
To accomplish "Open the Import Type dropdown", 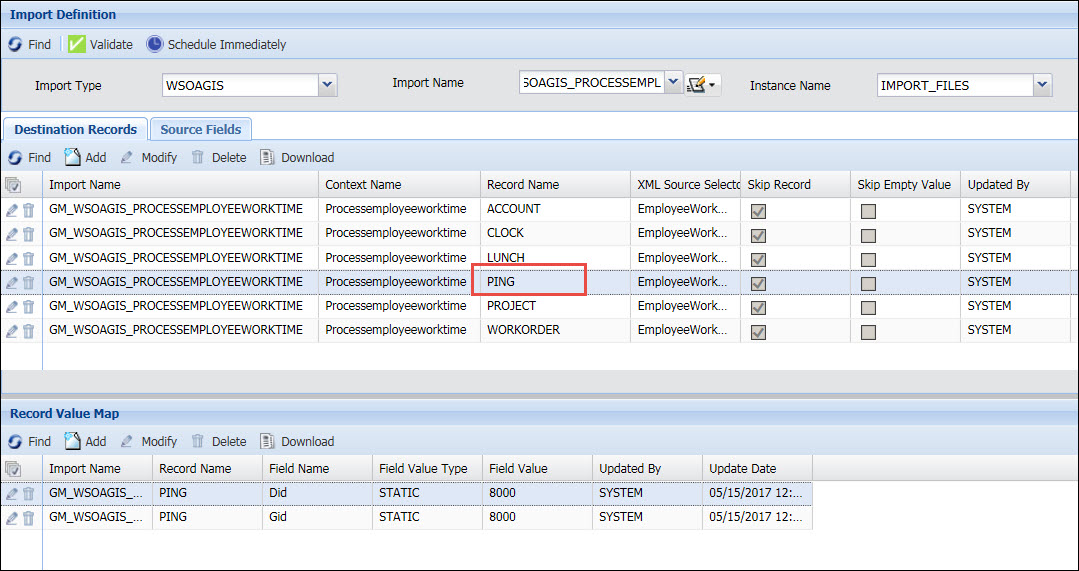I will 327,85.
